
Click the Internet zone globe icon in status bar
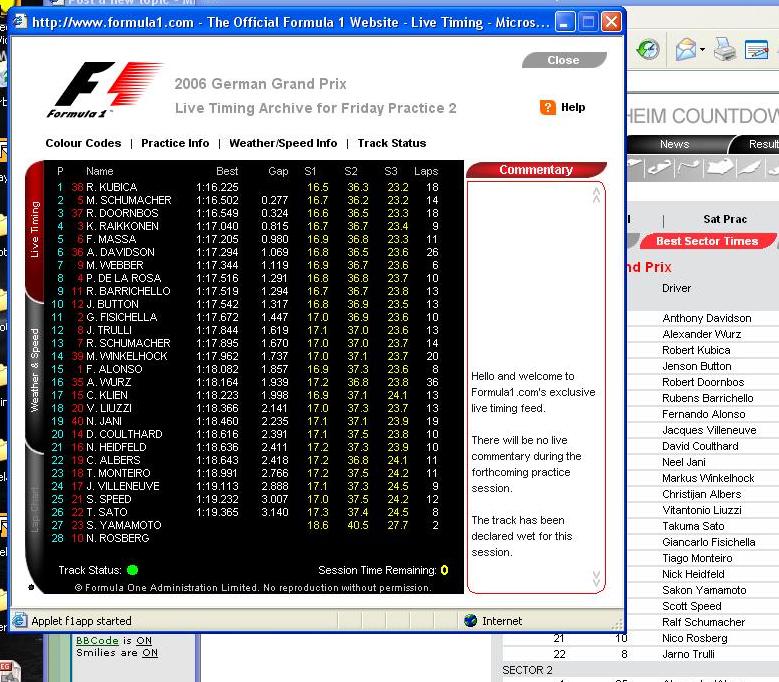click(470, 621)
